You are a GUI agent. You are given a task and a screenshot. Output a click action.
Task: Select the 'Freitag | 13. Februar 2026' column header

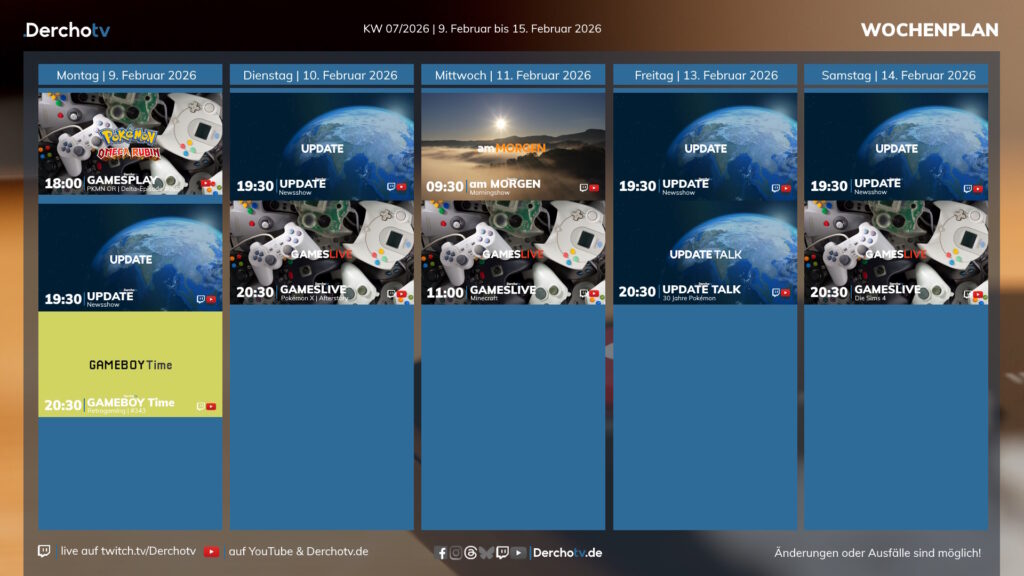coord(705,75)
